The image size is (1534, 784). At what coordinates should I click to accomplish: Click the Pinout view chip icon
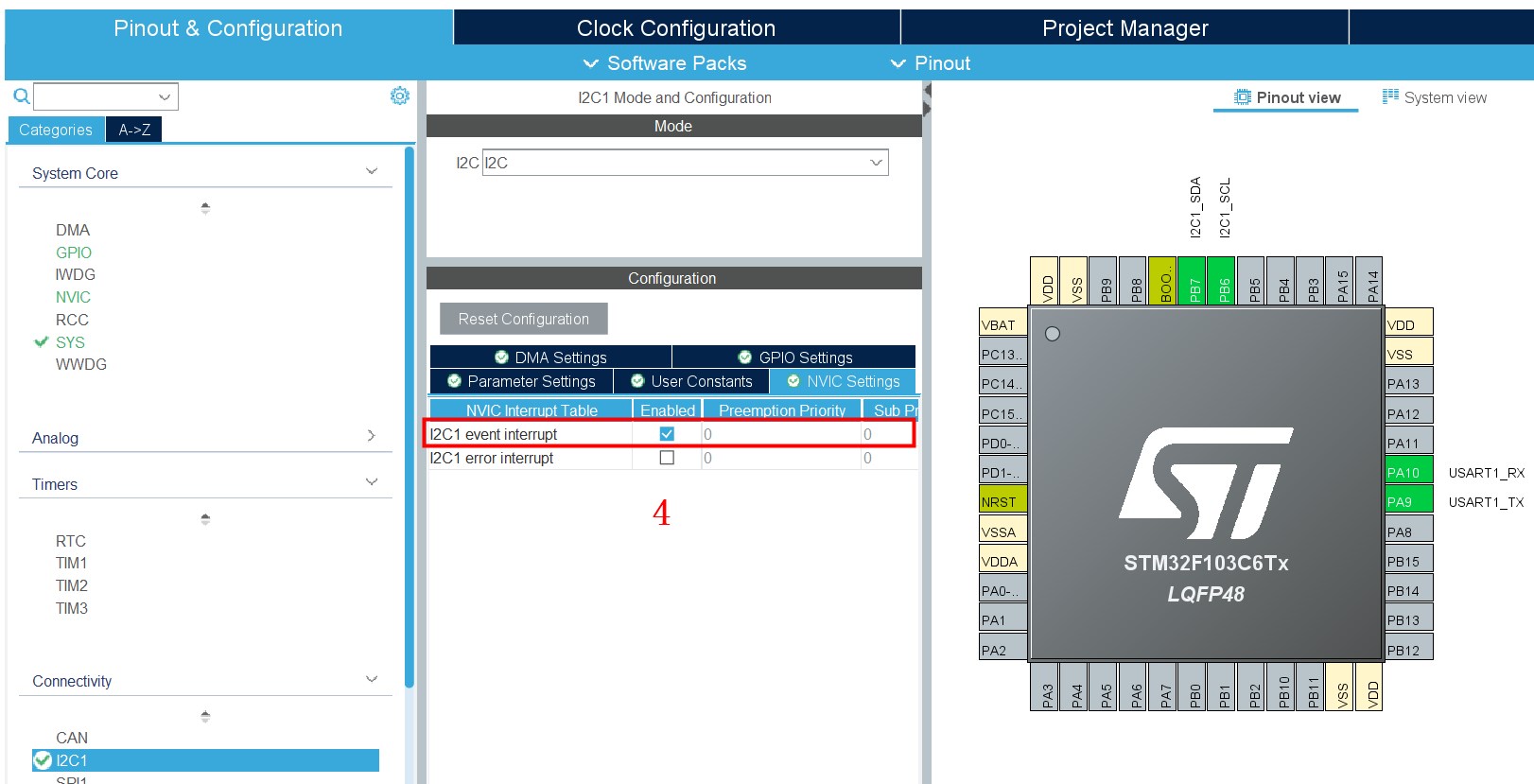1243,96
